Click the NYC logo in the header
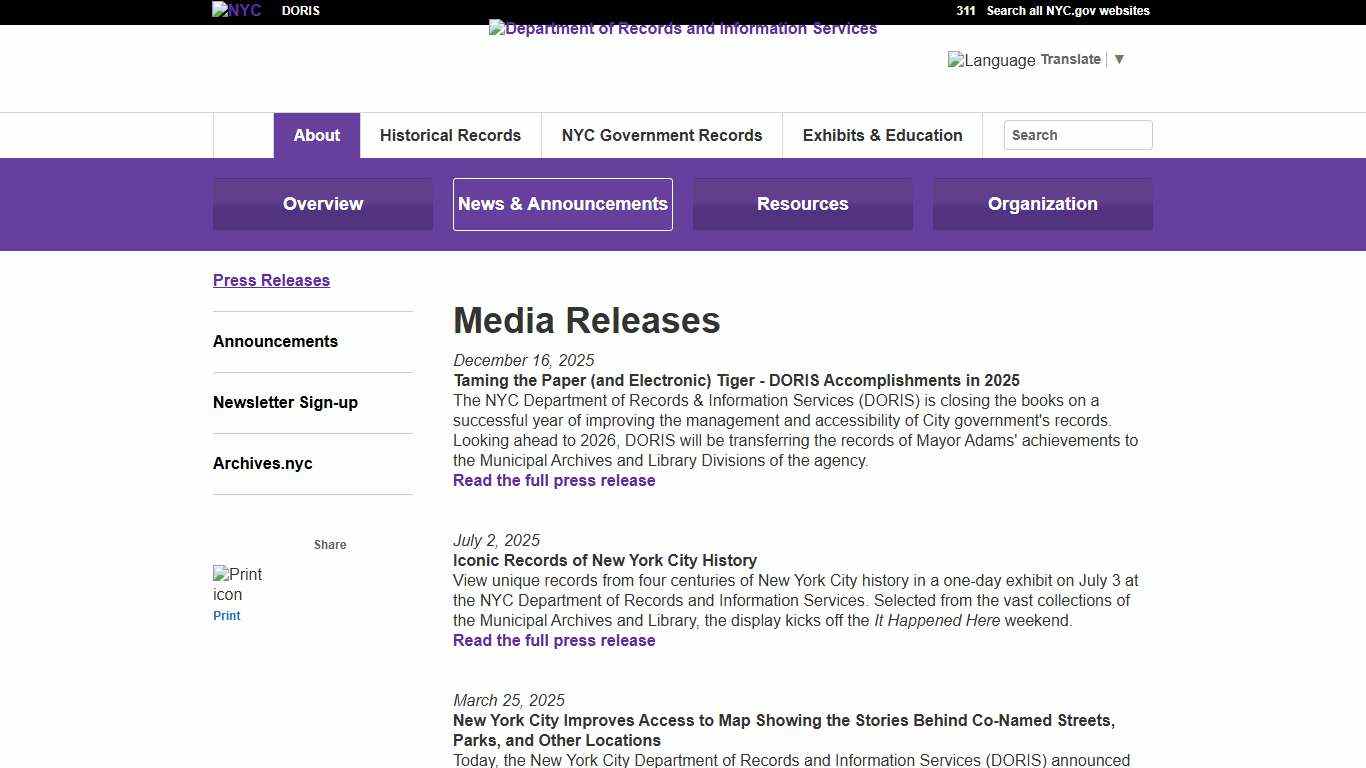This screenshot has width=1366, height=768. tap(236, 10)
